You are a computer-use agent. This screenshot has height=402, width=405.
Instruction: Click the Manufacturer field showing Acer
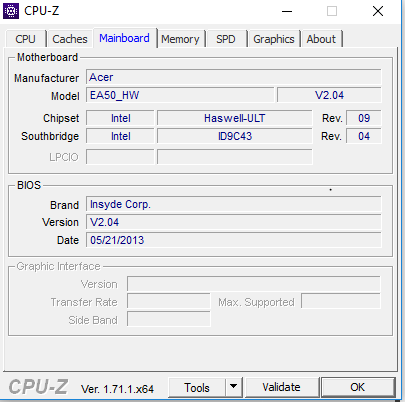(x=234, y=77)
